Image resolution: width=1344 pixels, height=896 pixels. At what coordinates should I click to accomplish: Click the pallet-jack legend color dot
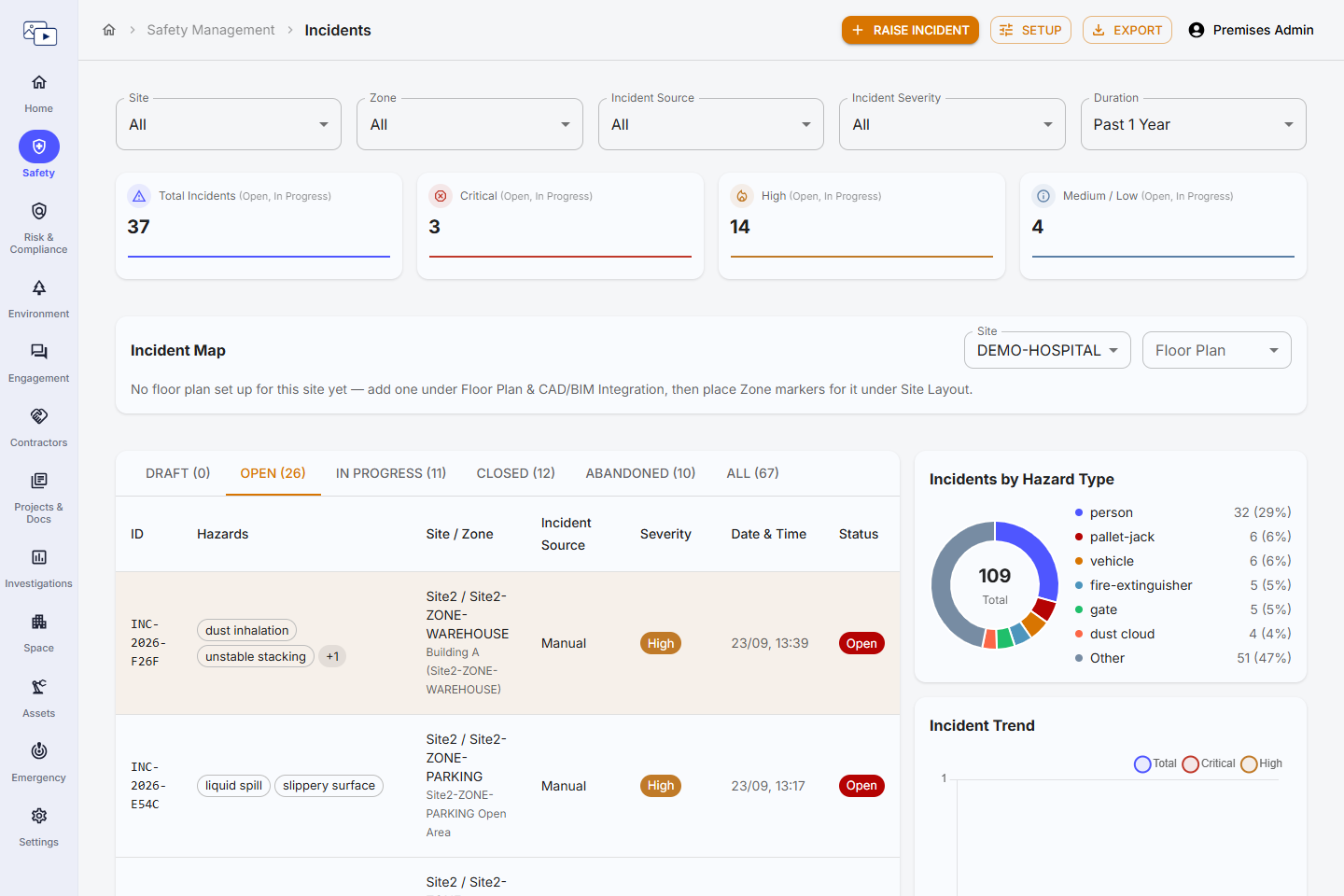(1079, 537)
